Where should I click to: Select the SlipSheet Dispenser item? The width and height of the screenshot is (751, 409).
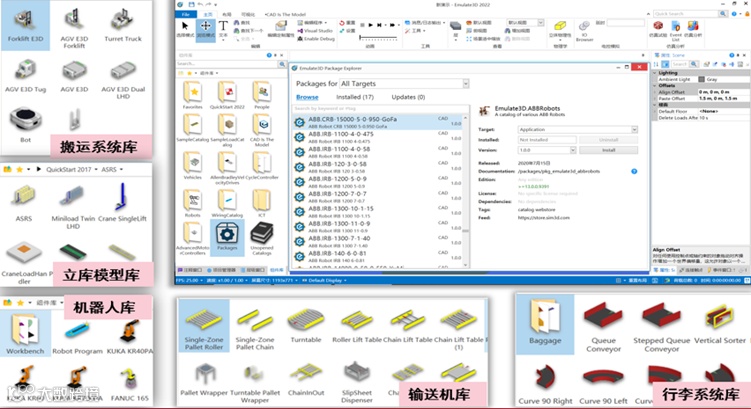357,382
